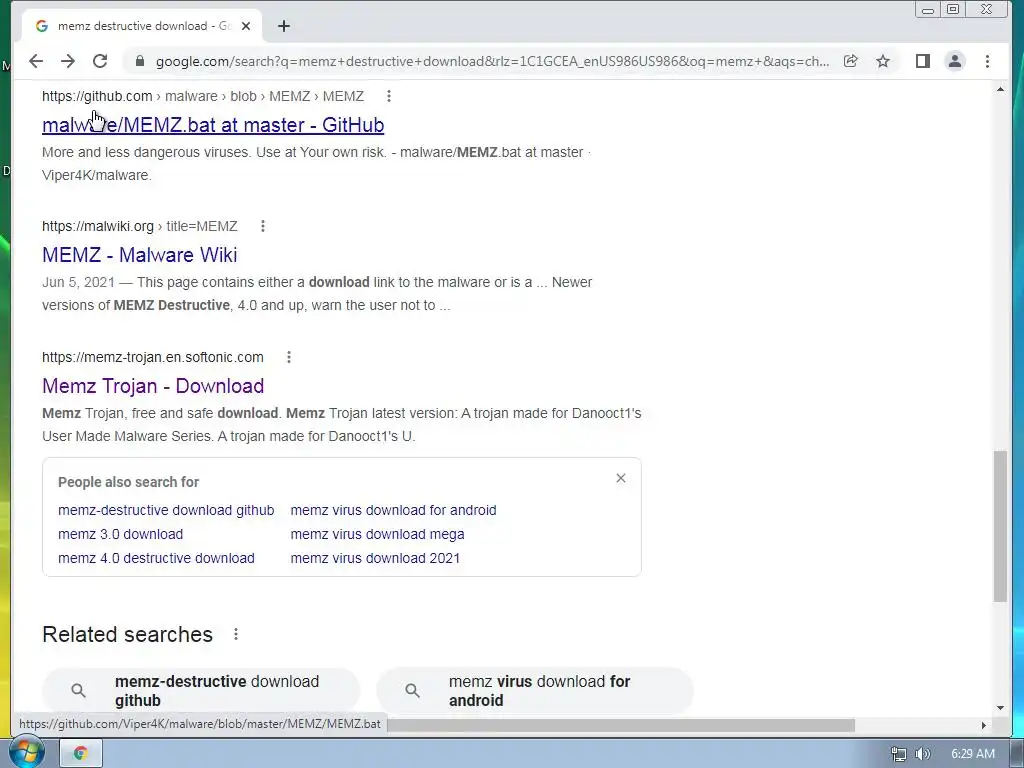Click the address bar URL
The image size is (1024, 768).
coord(492,61)
